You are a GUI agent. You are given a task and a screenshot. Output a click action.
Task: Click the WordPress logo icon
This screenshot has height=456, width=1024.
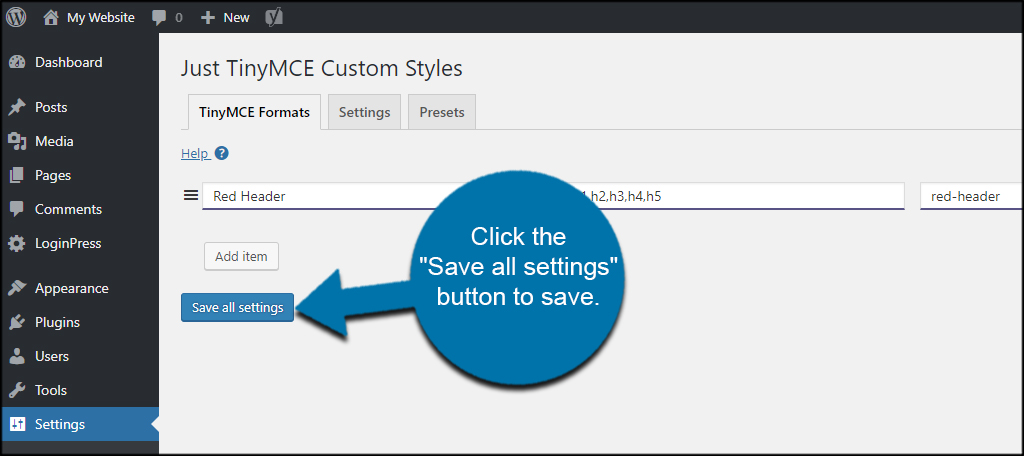click(x=16, y=17)
